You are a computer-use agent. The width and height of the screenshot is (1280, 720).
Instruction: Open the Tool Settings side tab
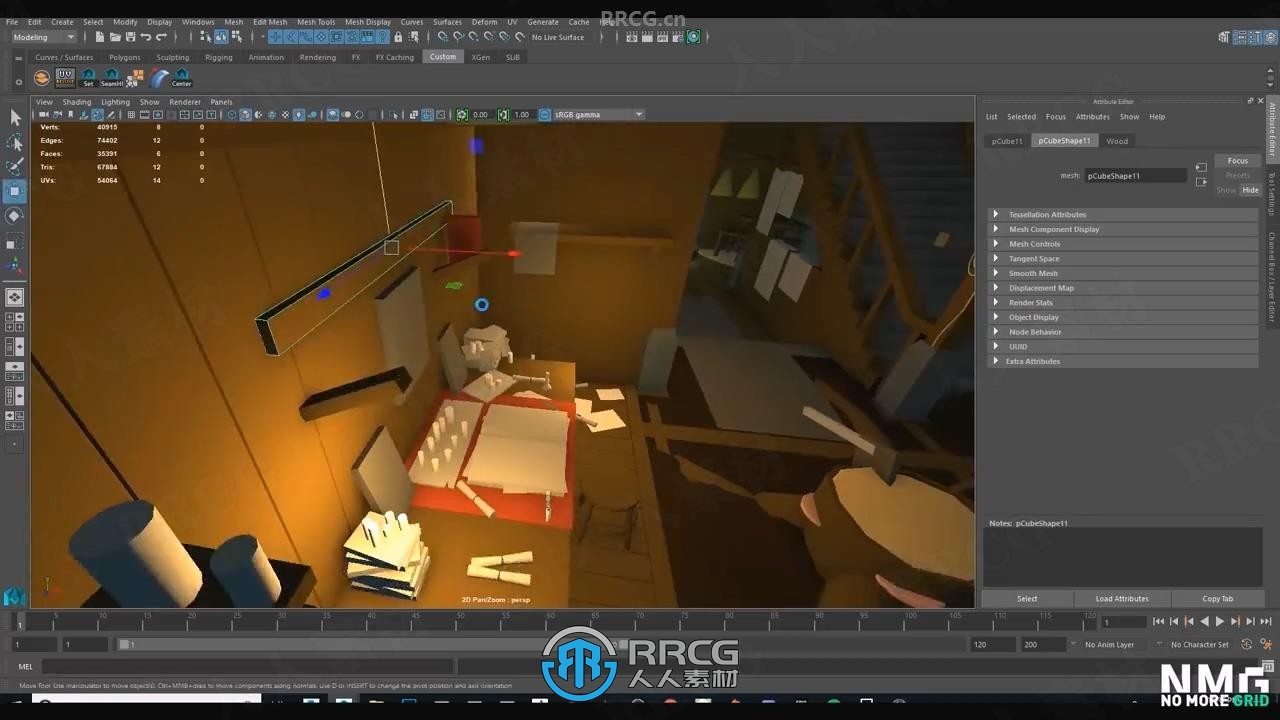tap(1272, 194)
